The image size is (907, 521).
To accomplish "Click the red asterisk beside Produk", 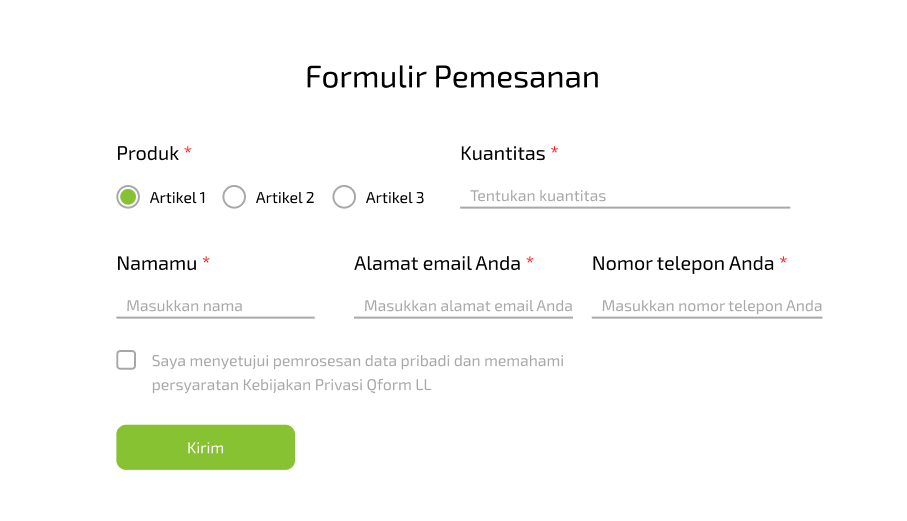I will pyautogui.click(x=188, y=152).
